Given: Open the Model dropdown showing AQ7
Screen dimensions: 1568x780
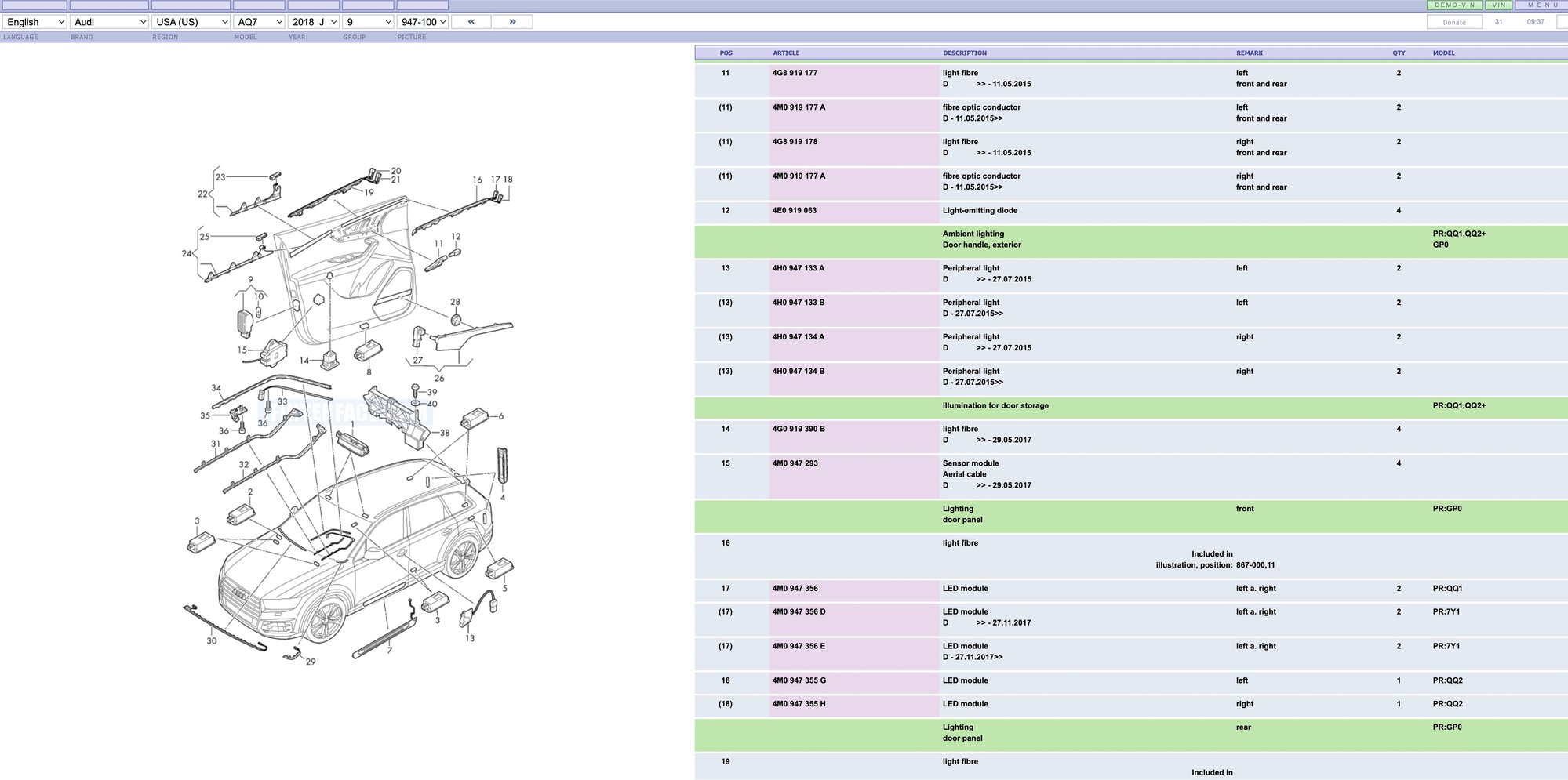Looking at the screenshot, I should [x=259, y=22].
